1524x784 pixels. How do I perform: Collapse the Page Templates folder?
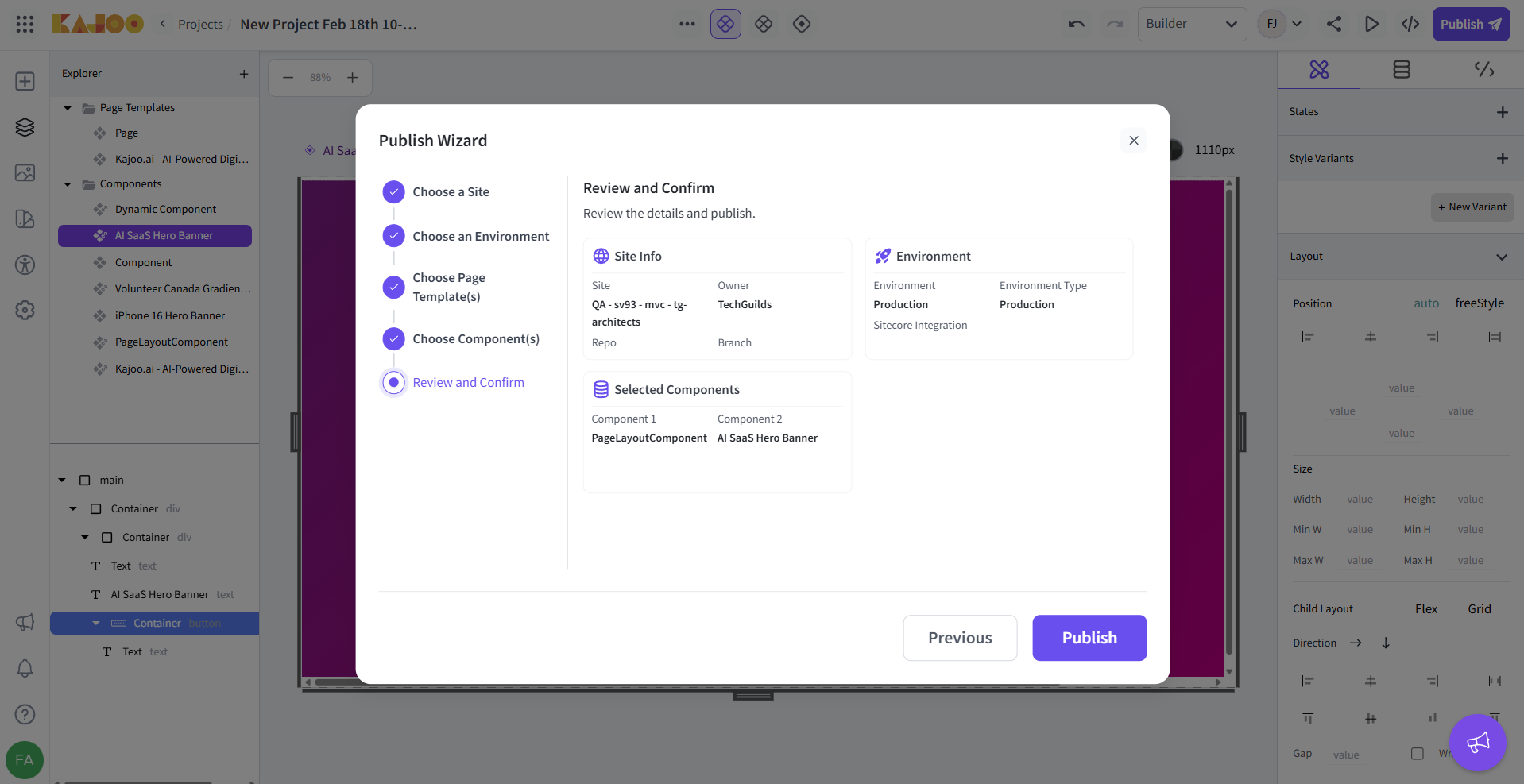coord(68,108)
